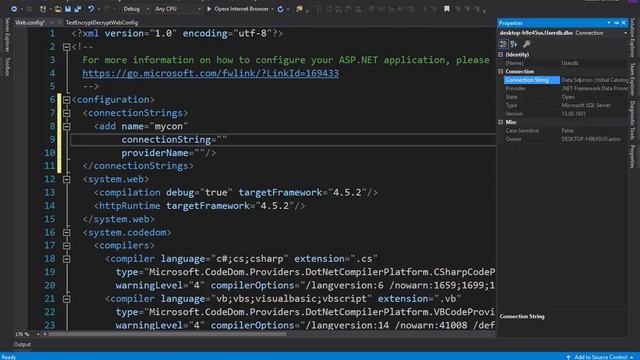
Task: Collapse the connectionStrings element on line 7
Action: pos(67,113)
